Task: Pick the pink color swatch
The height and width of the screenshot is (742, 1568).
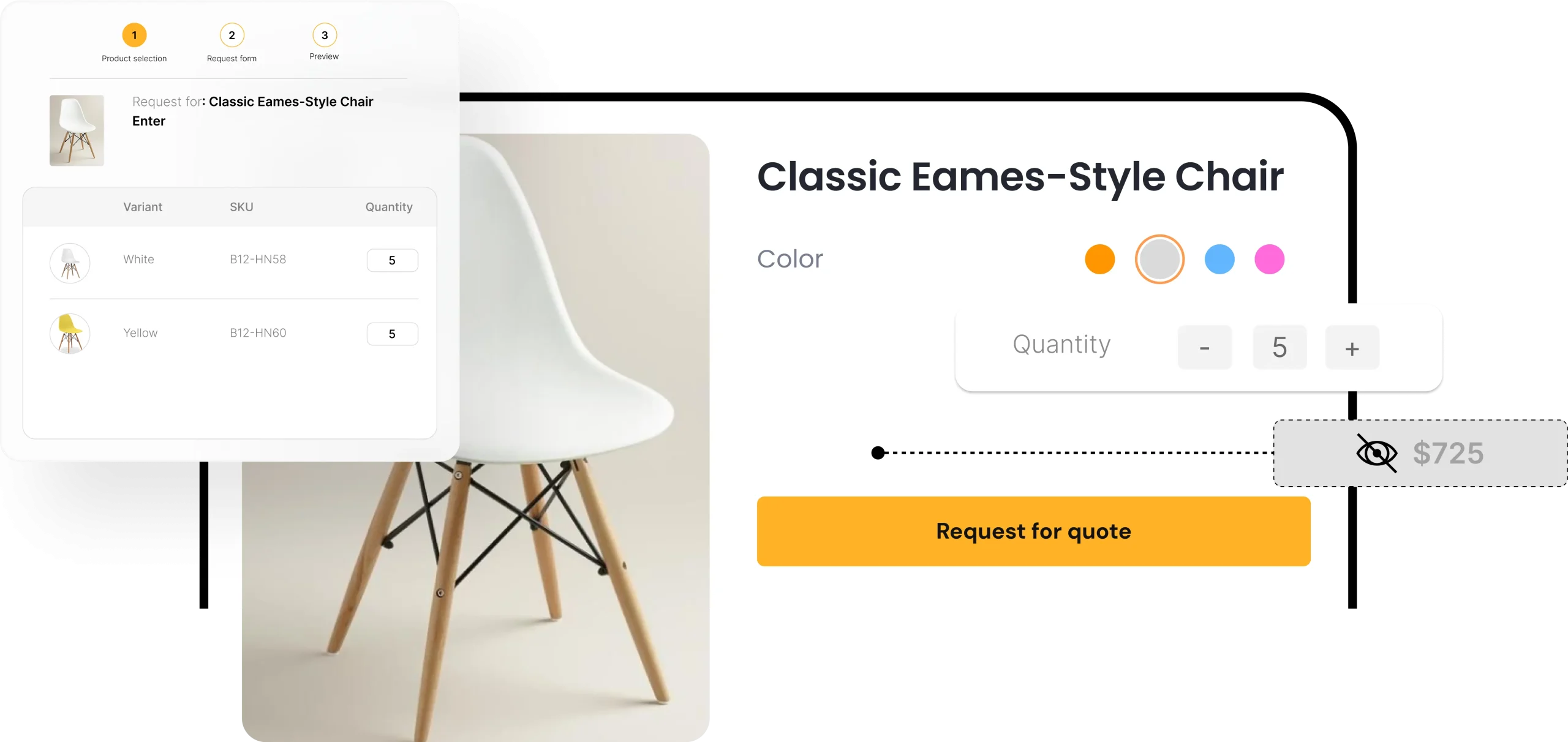Action: click(1269, 259)
